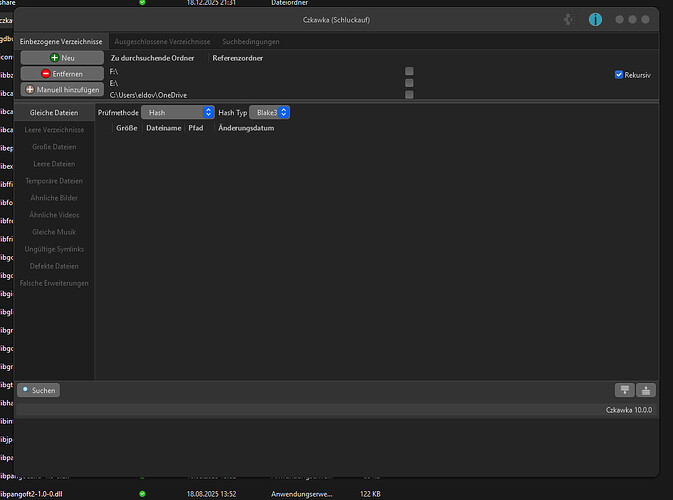
Task: Click the green plus icon on Neu
Action: [54, 58]
